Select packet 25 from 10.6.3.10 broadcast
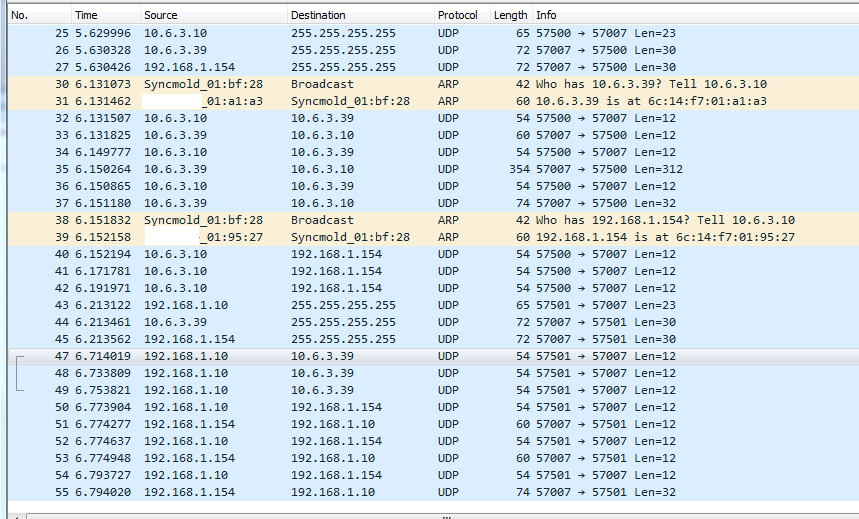The width and height of the screenshot is (859, 519). [433, 33]
